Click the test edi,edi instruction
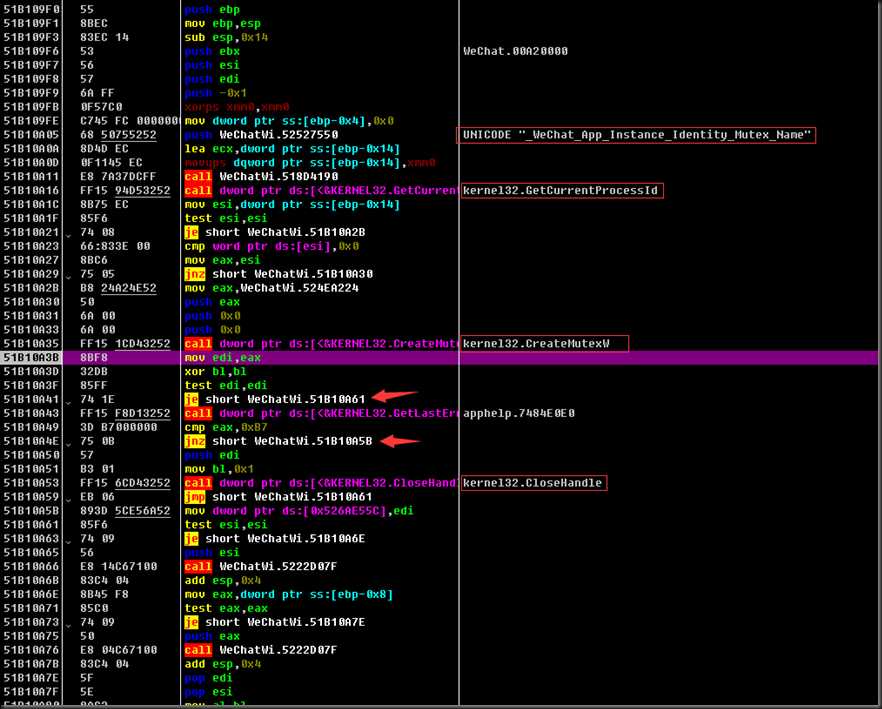This screenshot has height=709, width=882. point(226,385)
